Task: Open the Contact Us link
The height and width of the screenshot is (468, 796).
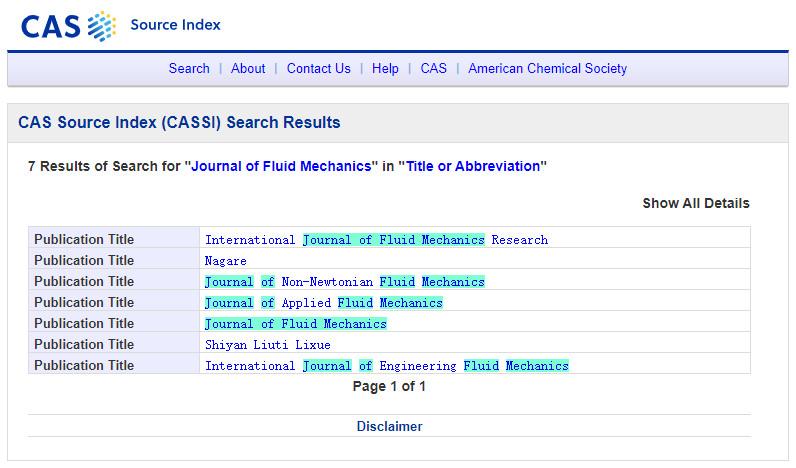Action: [318, 69]
